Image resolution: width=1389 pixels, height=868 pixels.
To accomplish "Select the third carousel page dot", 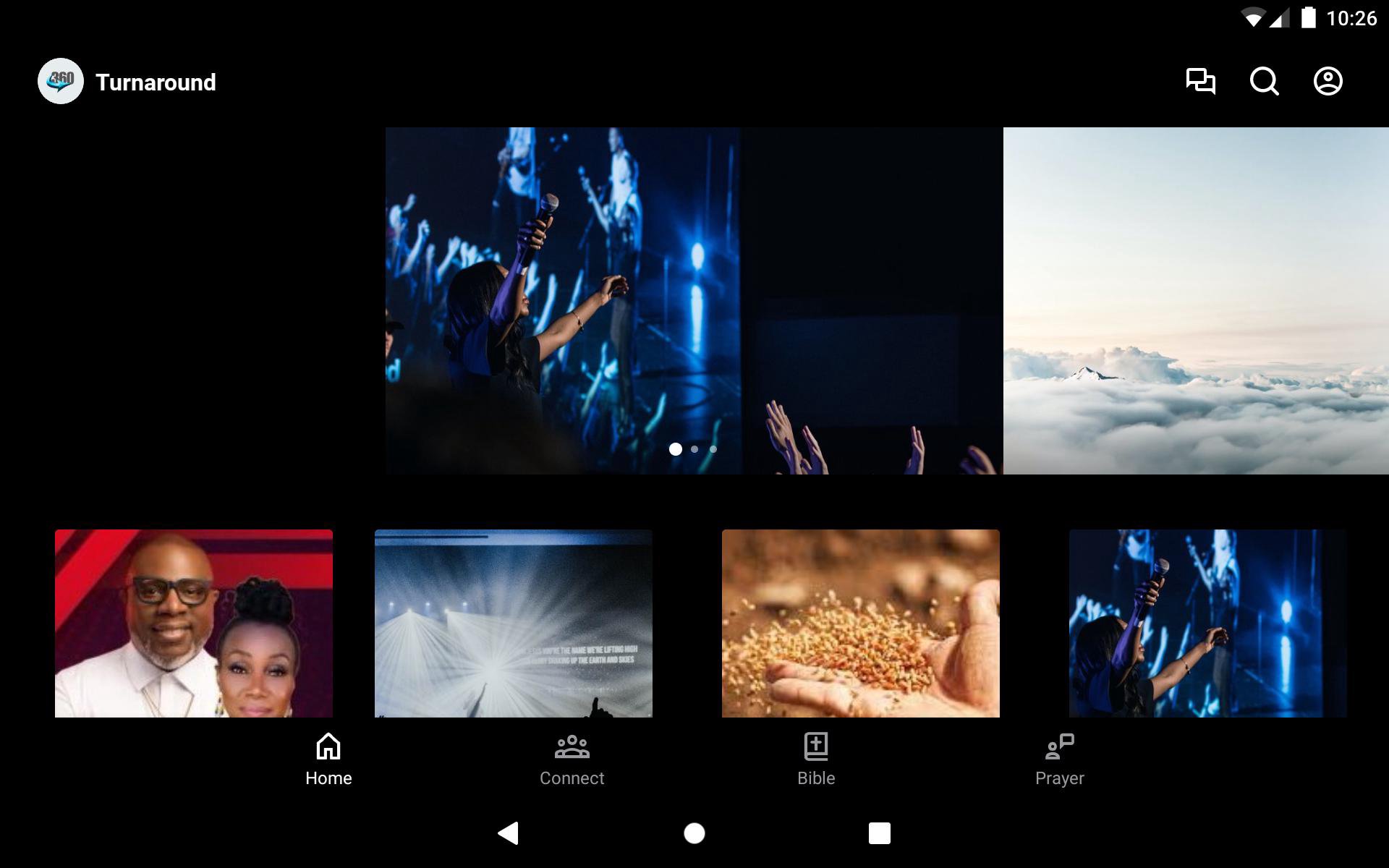I will (713, 449).
